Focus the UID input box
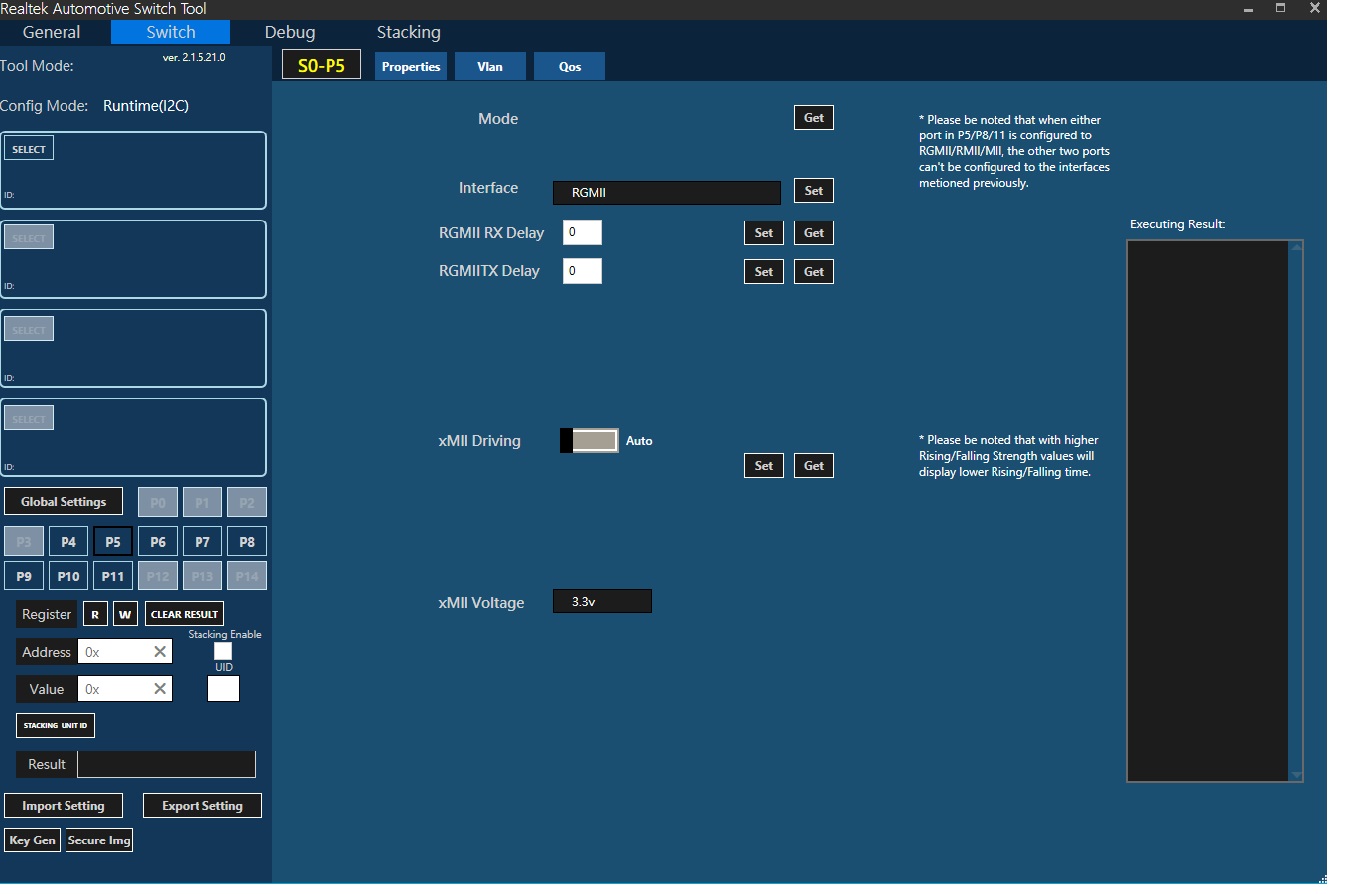This screenshot has height=894, width=1345. [x=223, y=688]
